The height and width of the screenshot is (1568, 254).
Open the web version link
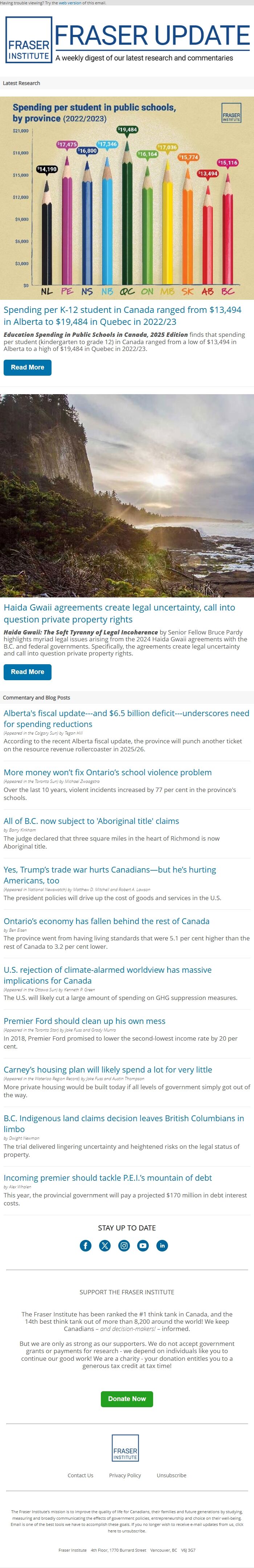coord(70,3)
